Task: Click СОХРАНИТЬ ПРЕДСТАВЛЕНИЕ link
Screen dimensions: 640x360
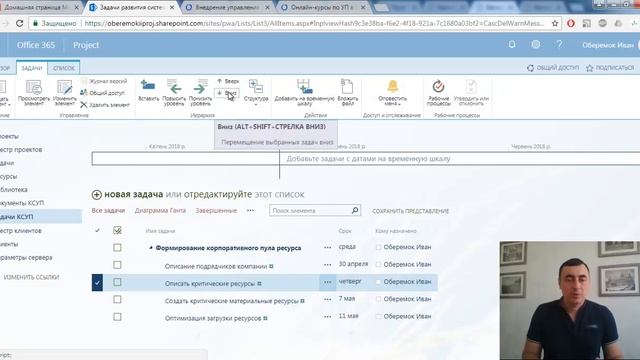Action: pyautogui.click(x=411, y=211)
